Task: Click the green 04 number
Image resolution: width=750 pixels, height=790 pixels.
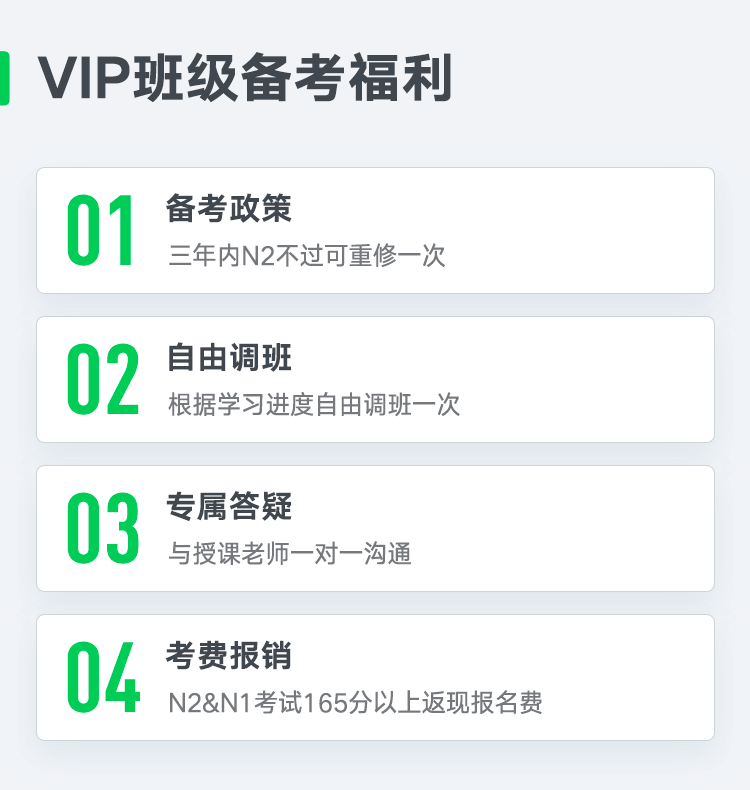Action: coord(103,677)
